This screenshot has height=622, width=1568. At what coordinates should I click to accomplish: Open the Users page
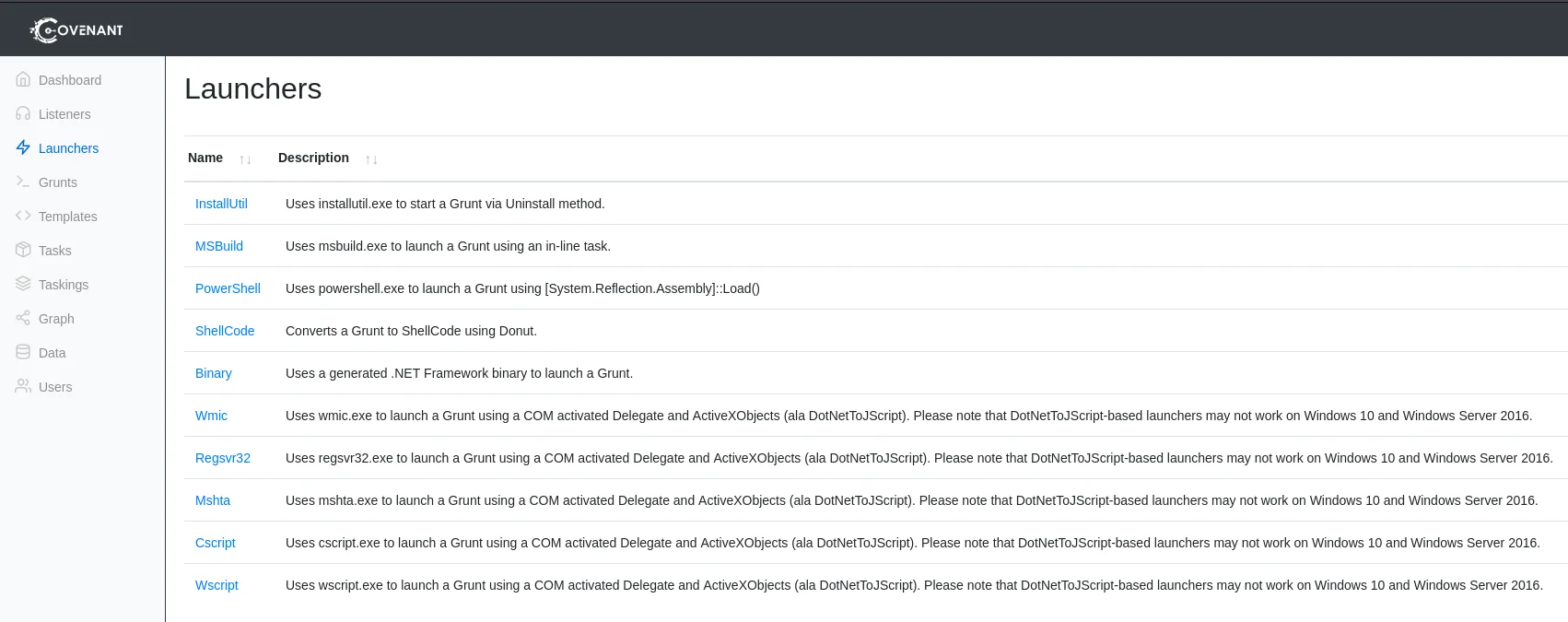pyautogui.click(x=55, y=387)
